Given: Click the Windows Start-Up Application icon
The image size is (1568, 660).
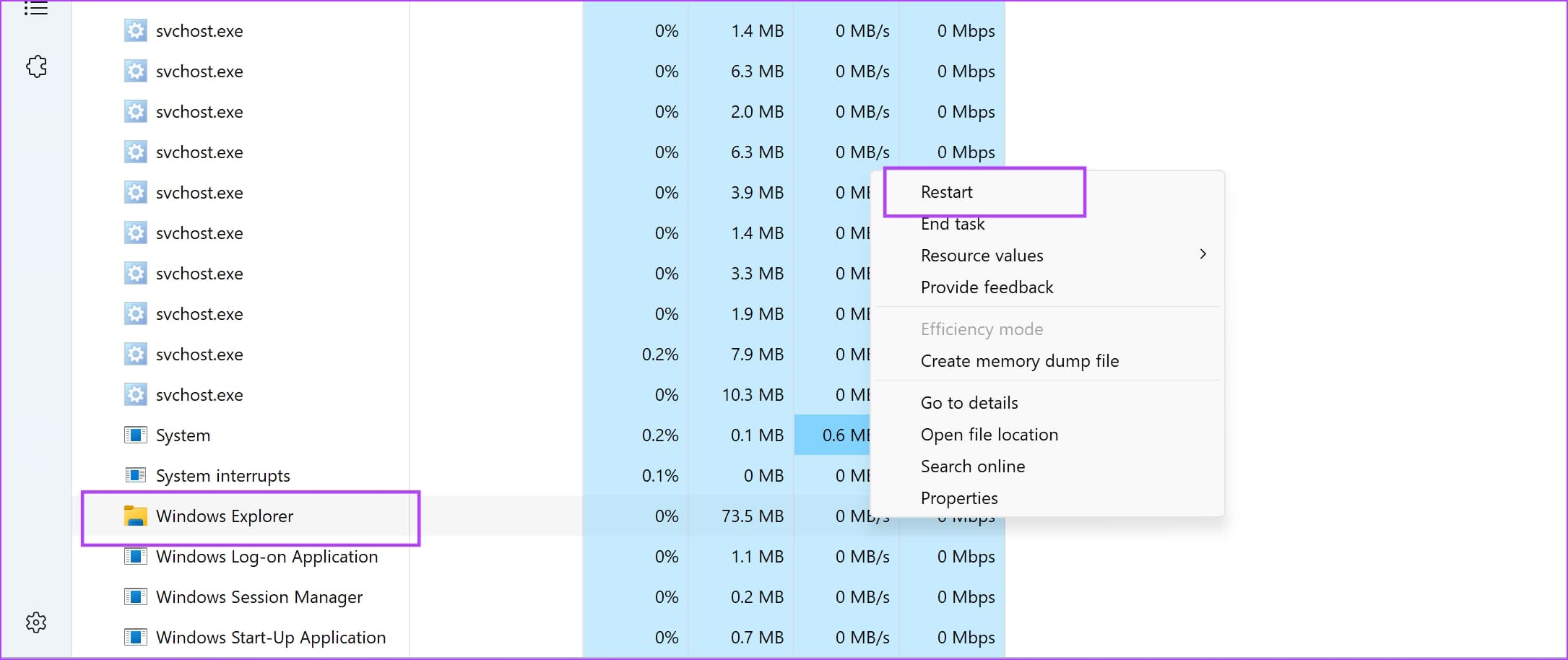Looking at the screenshot, I should 136,638.
